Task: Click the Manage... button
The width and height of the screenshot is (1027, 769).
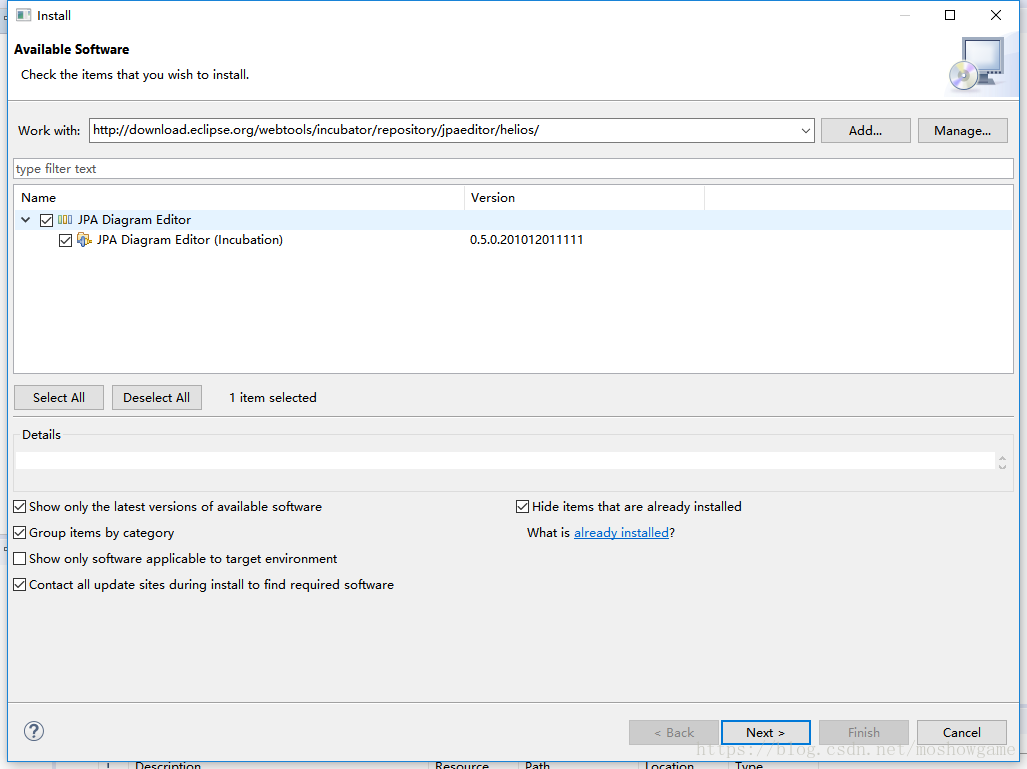Action: (x=962, y=130)
